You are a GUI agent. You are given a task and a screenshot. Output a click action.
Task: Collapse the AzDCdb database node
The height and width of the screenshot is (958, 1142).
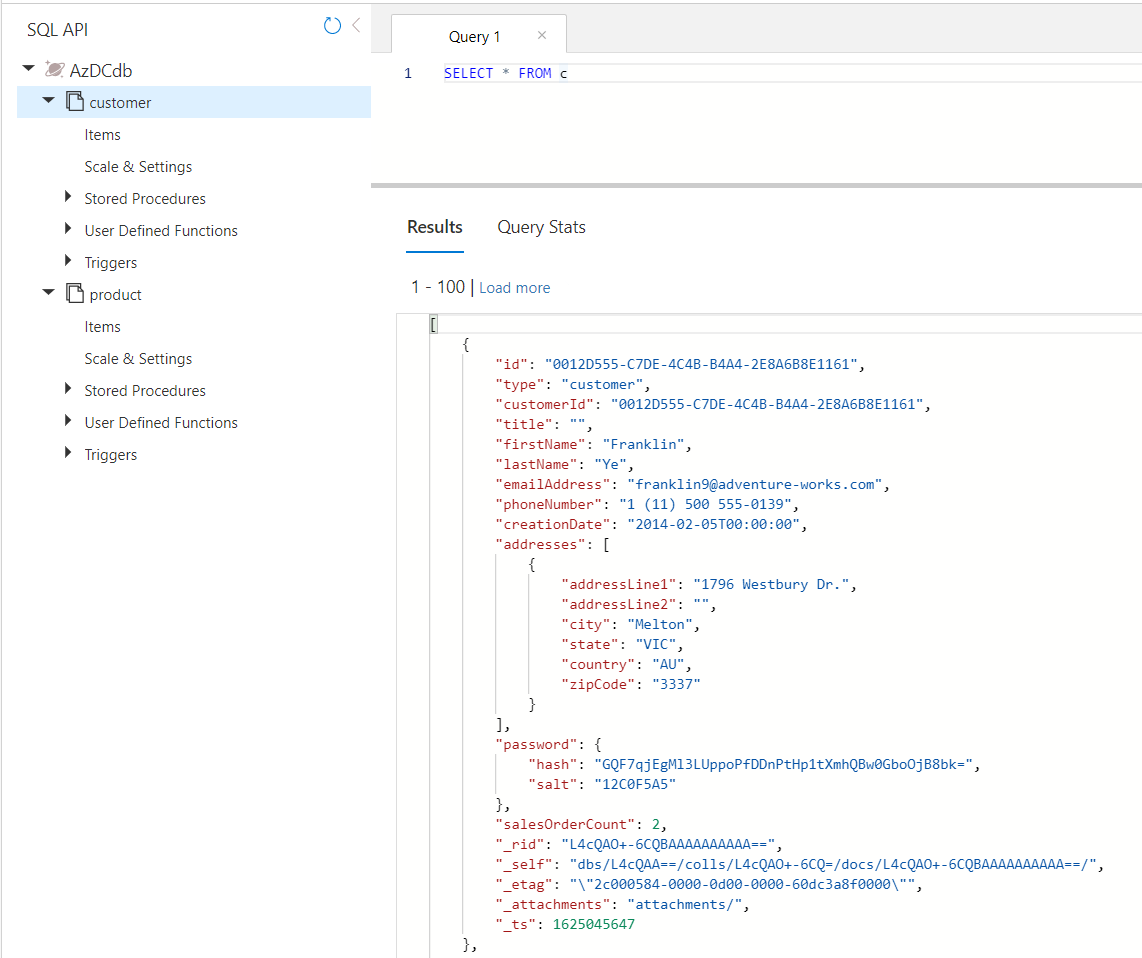[28, 69]
